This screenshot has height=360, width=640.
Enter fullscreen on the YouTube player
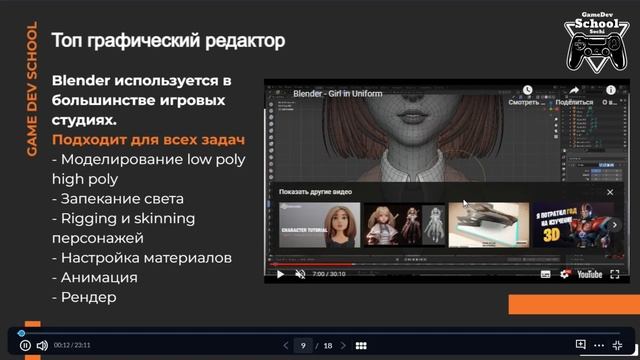(615, 274)
